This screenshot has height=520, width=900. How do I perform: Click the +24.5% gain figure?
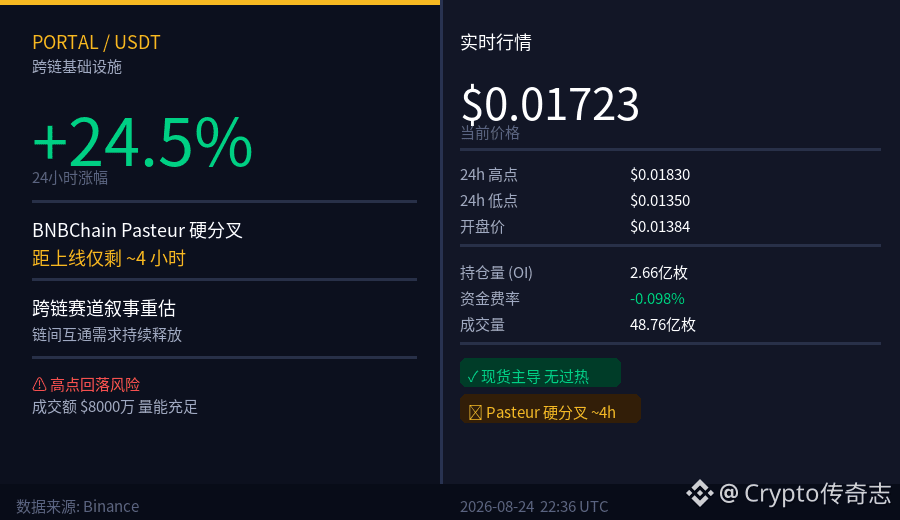tap(142, 142)
